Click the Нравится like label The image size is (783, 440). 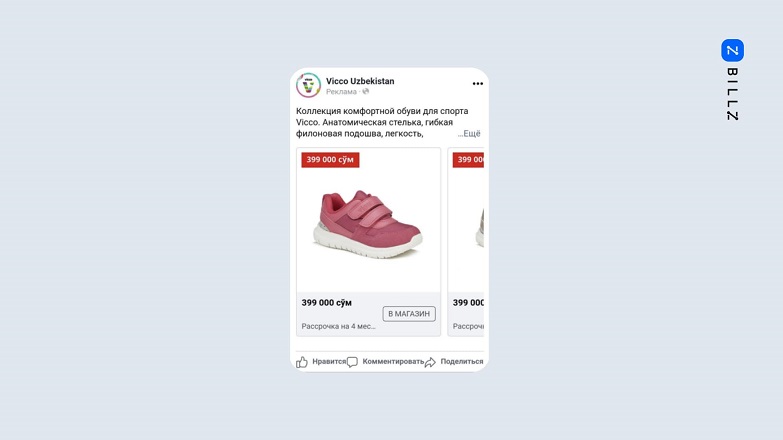[x=329, y=362]
